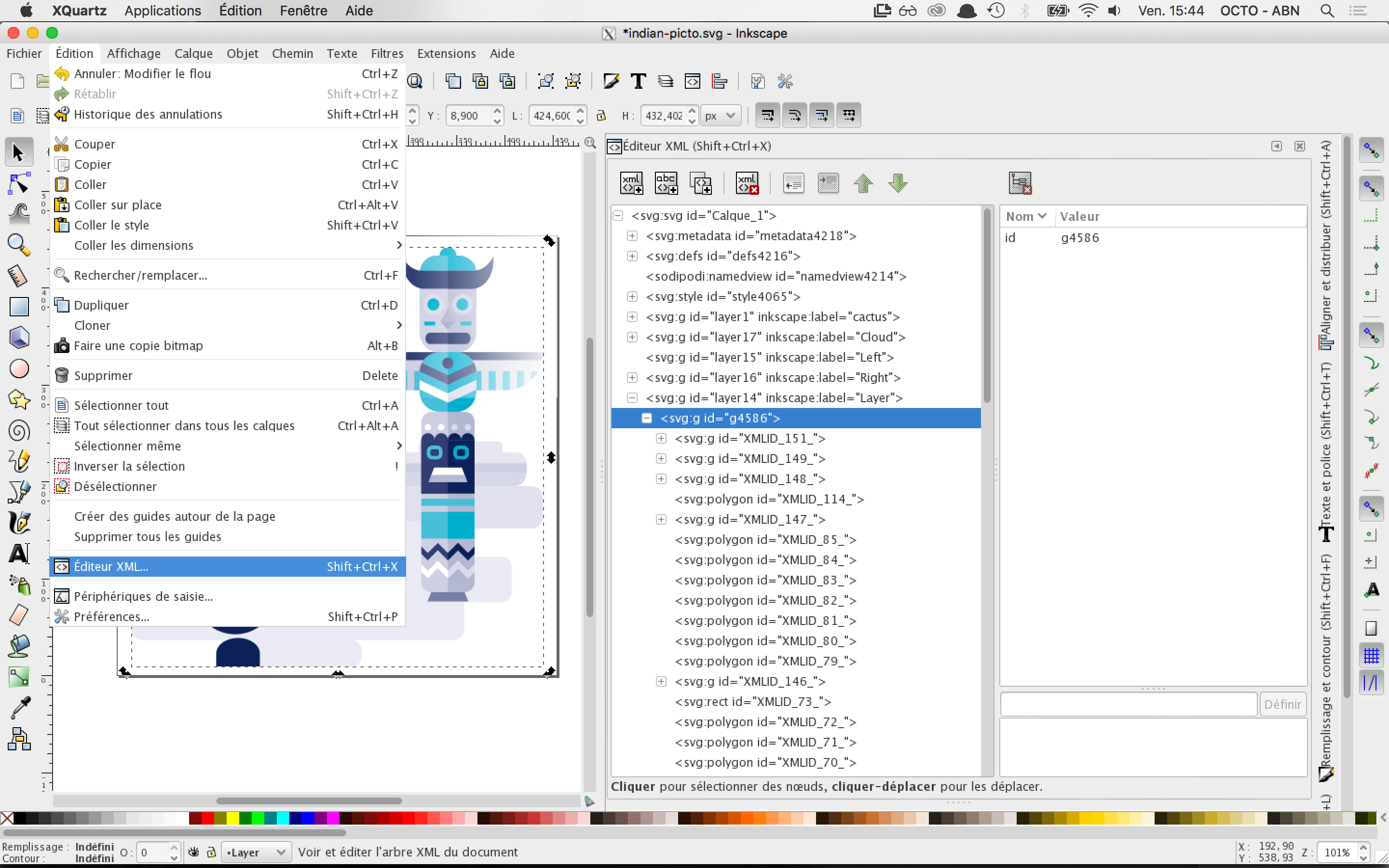Pick the yellow palette swatch
The height and width of the screenshot is (868, 1389).
232,817
